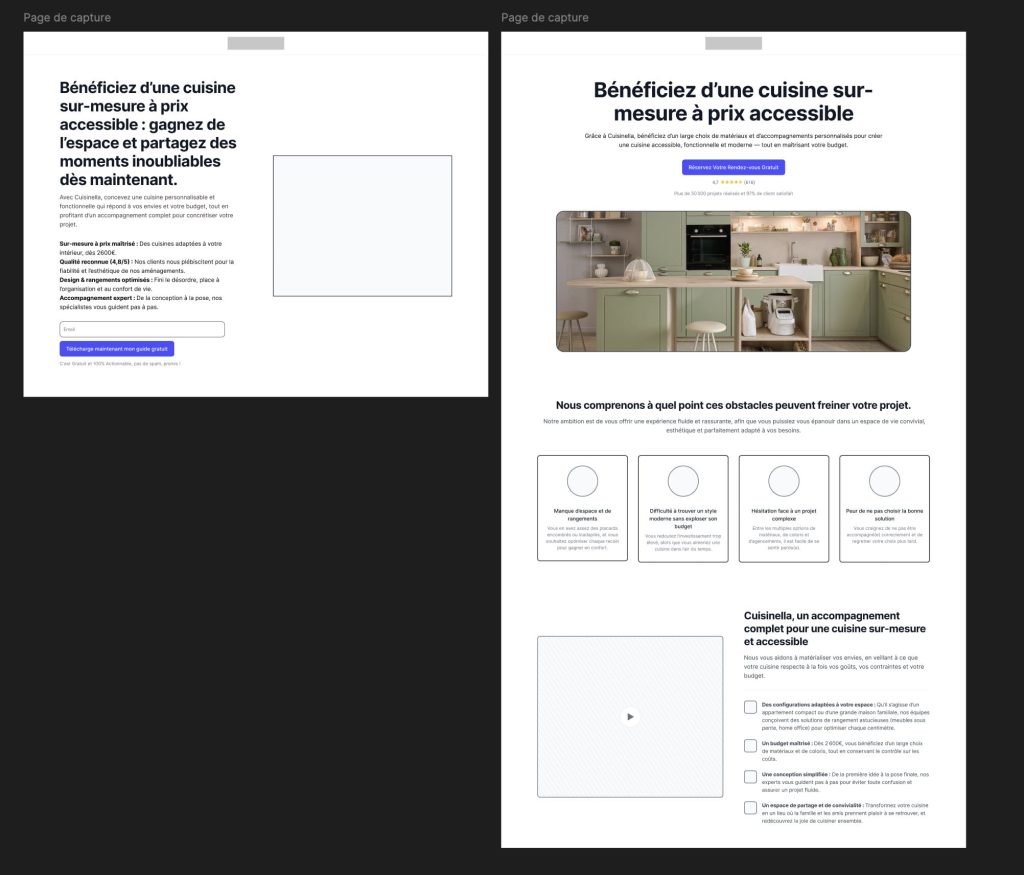Click 'Télécharge maintenant mon guide gratuit' button

[117, 349]
